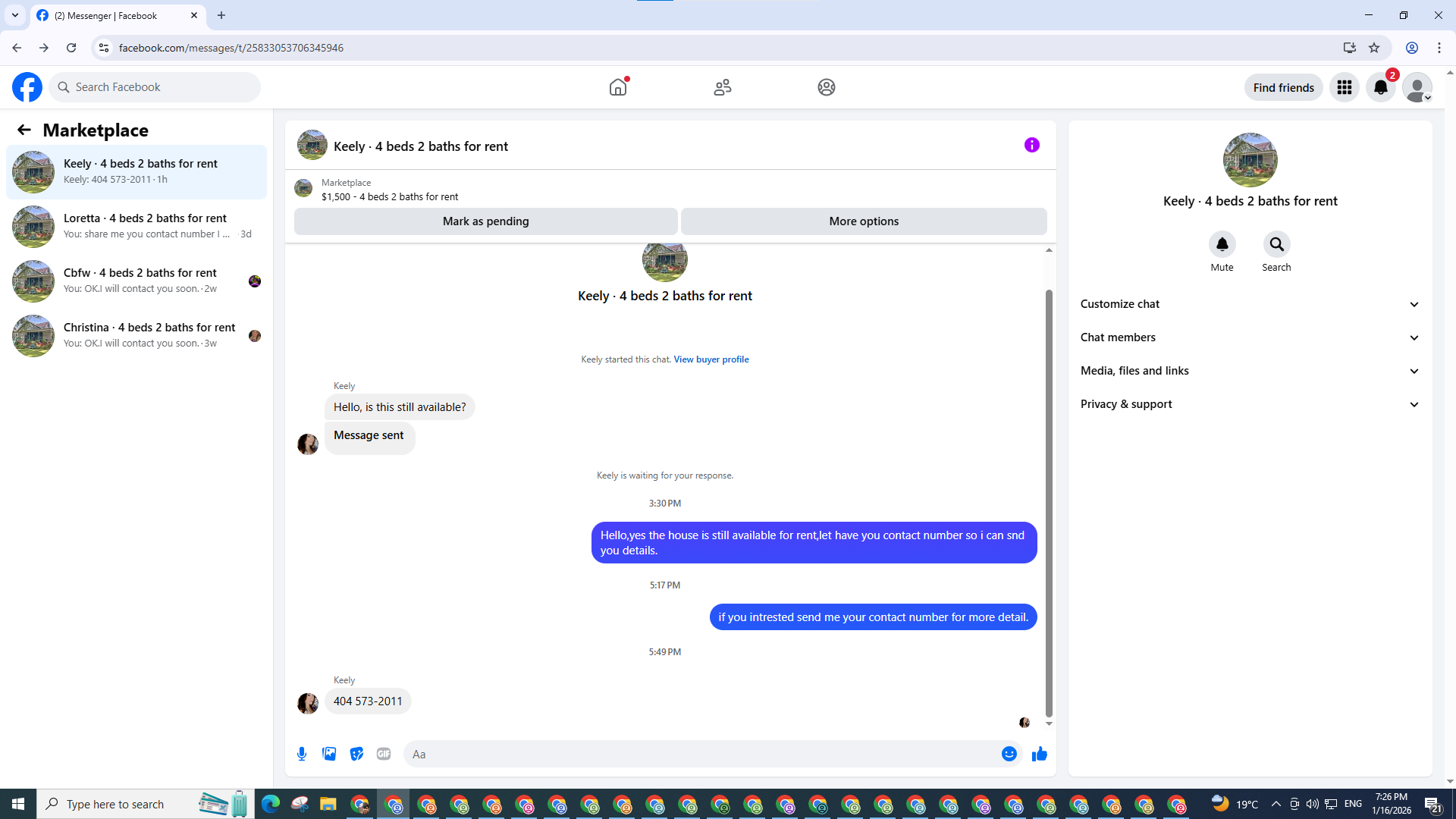Click the voice clip microphone icon
The width and height of the screenshot is (1456, 819).
(x=302, y=754)
